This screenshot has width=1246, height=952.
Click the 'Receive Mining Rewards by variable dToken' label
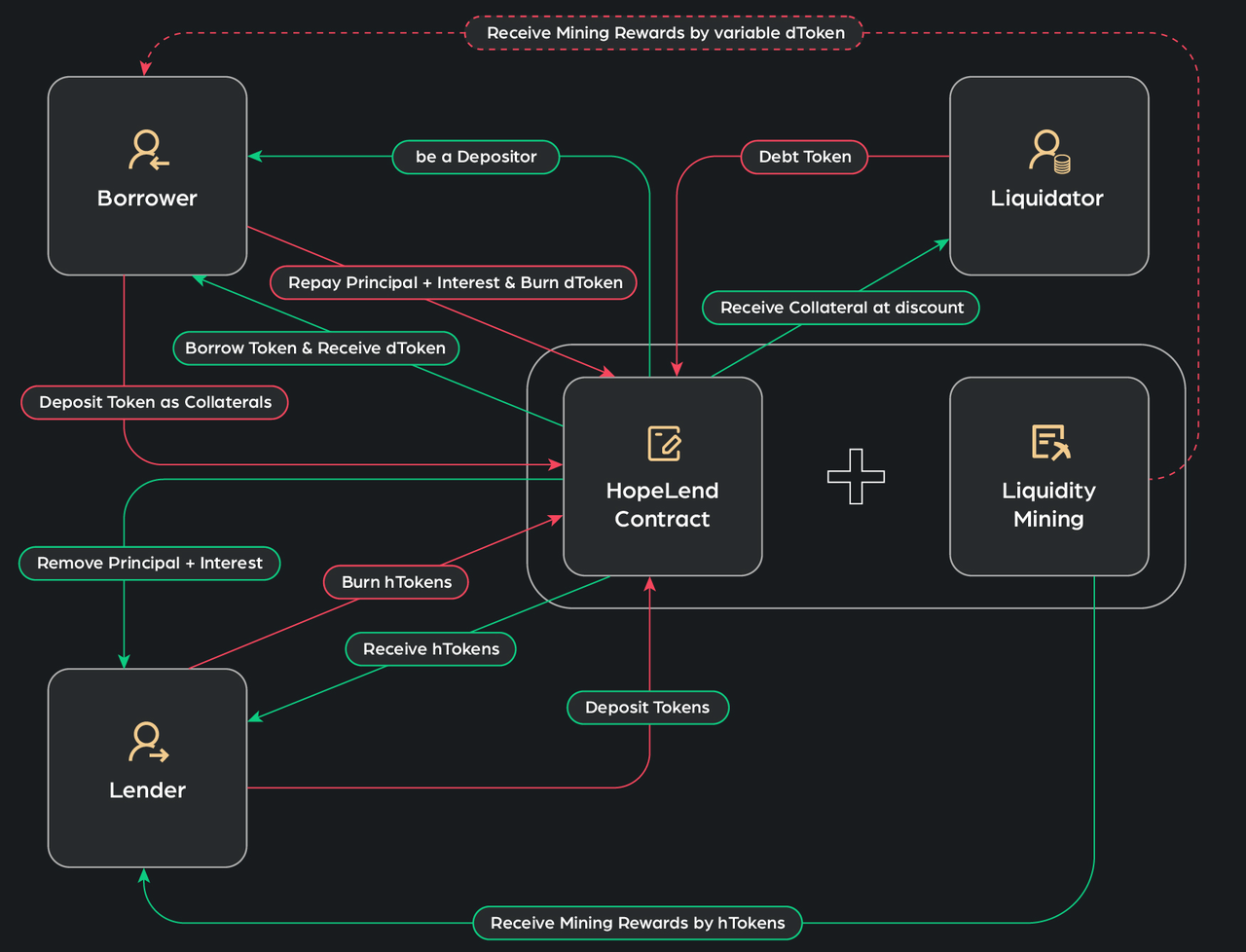tap(665, 33)
